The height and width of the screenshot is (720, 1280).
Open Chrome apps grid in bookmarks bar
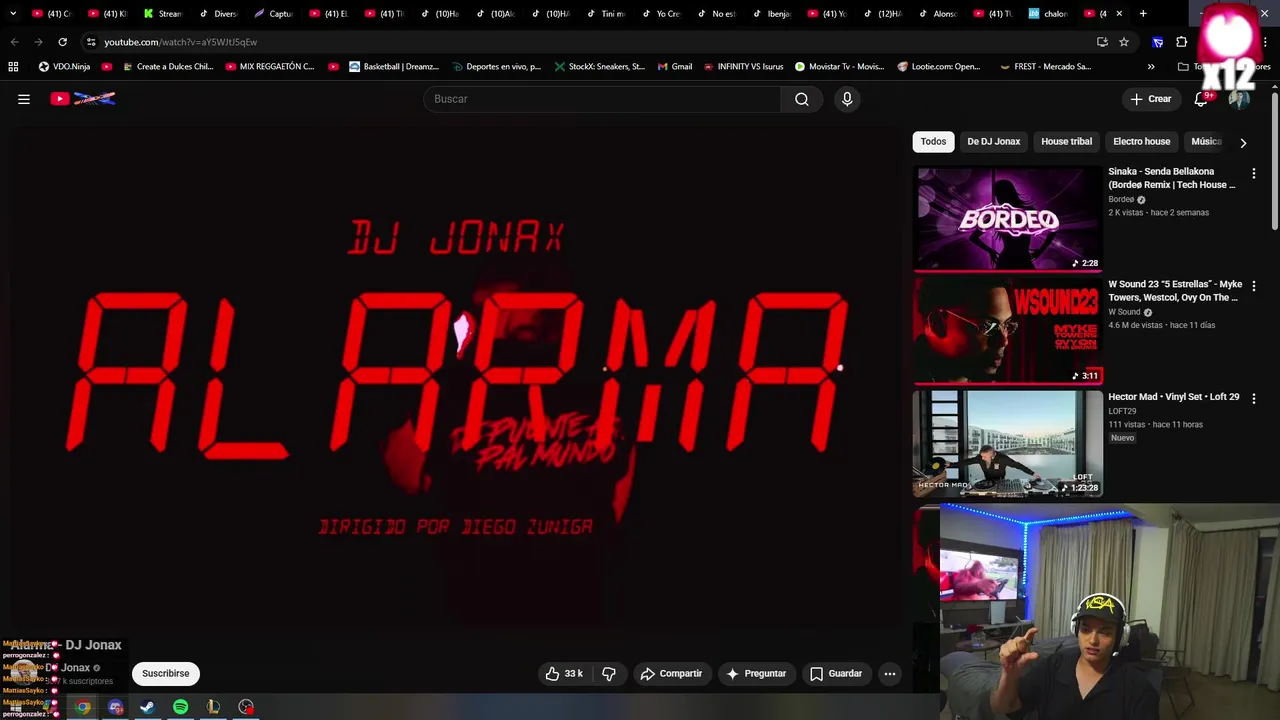(13, 67)
